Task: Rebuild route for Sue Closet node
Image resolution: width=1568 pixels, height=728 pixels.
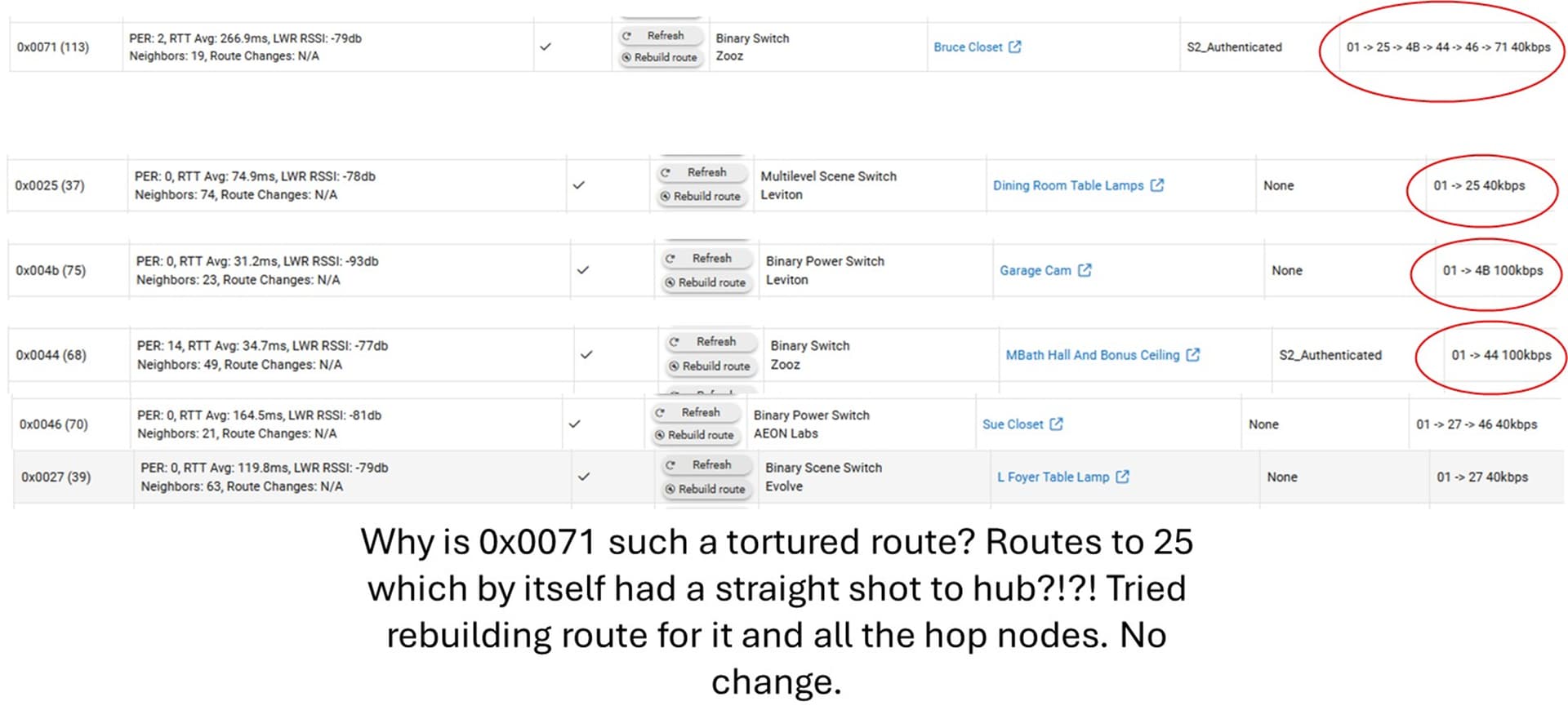Action: point(696,435)
